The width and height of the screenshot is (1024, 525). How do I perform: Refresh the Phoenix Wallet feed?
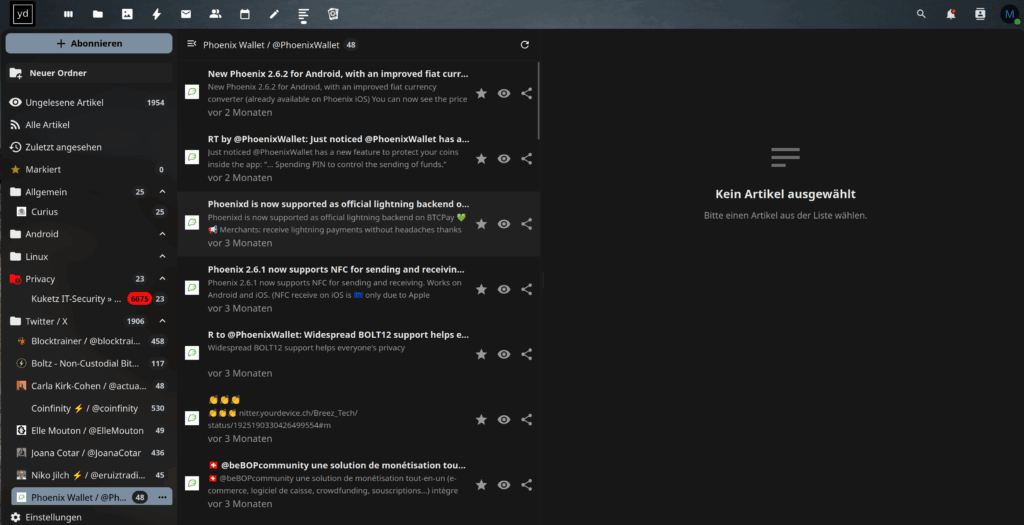[x=524, y=45]
